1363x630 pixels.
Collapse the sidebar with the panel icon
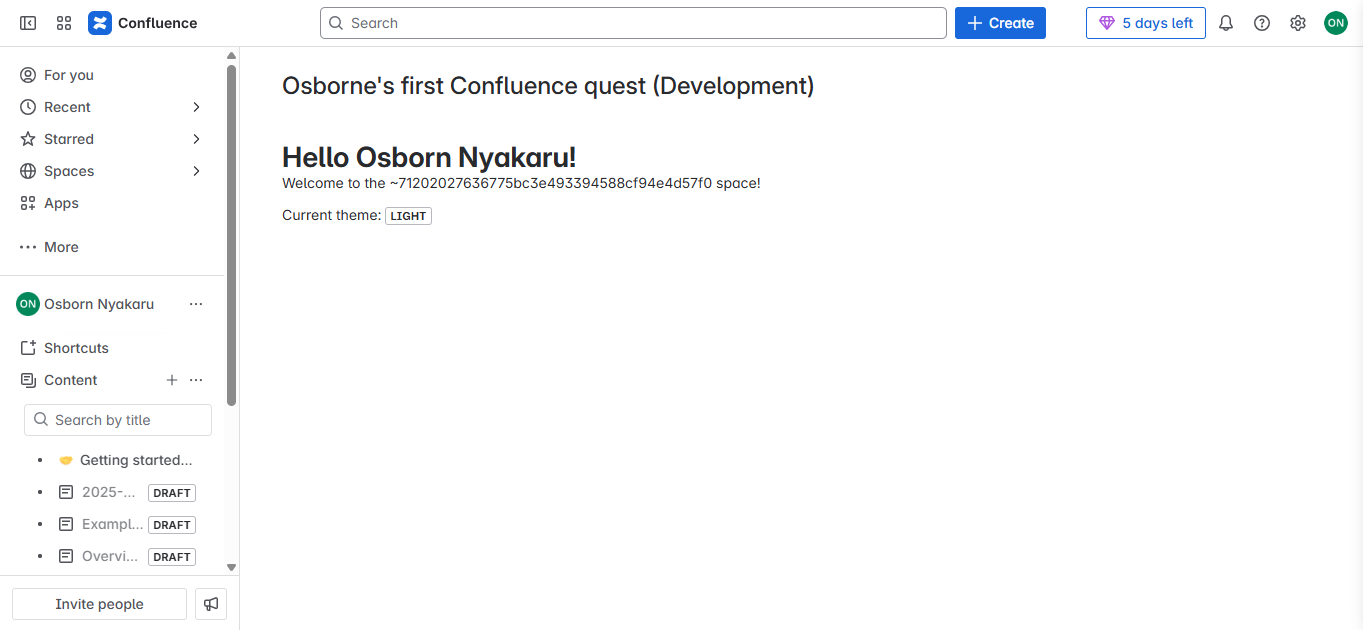pyautogui.click(x=28, y=23)
